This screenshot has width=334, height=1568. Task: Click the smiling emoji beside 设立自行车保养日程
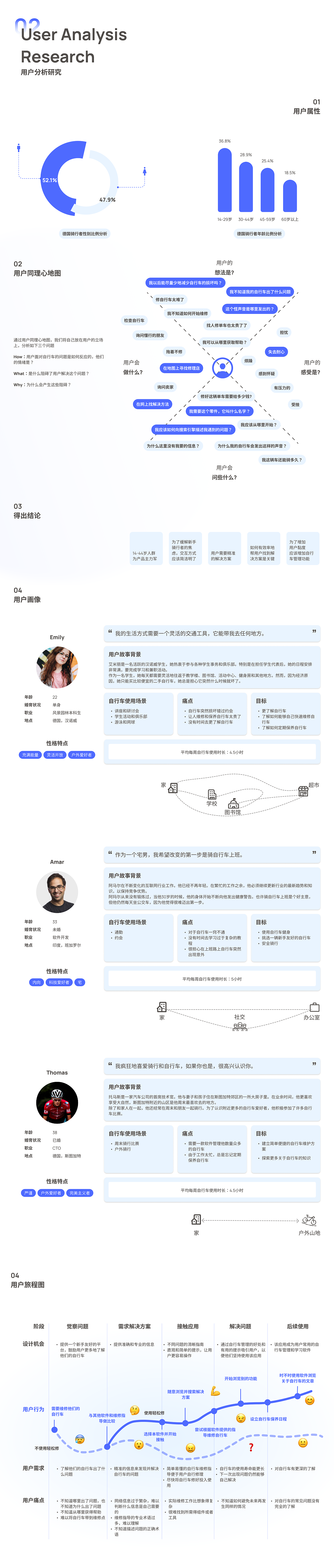coord(241,1418)
